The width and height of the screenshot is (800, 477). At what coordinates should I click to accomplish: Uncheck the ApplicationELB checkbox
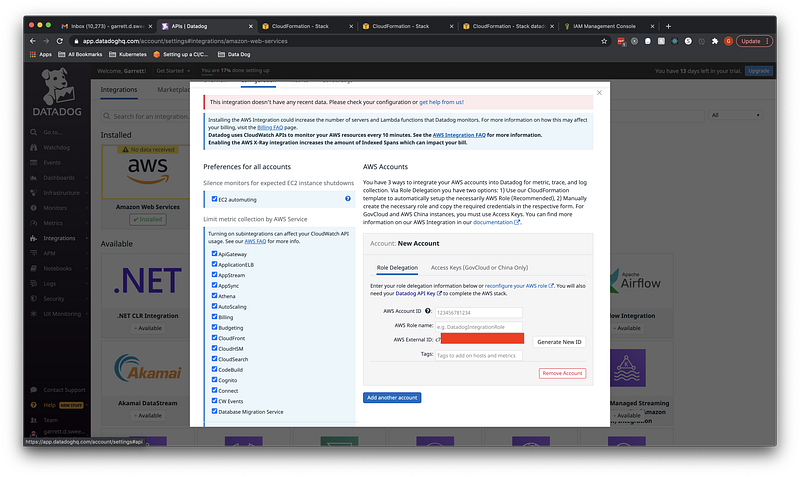click(x=214, y=264)
